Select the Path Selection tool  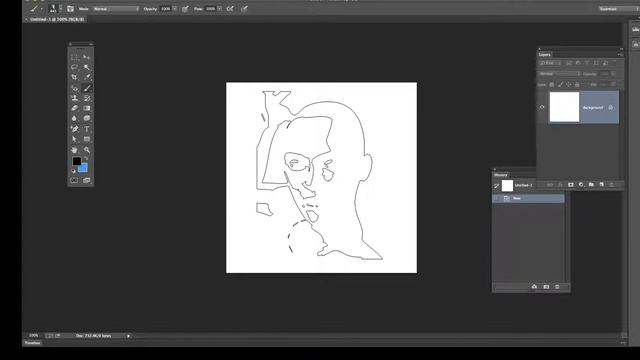tap(74, 139)
